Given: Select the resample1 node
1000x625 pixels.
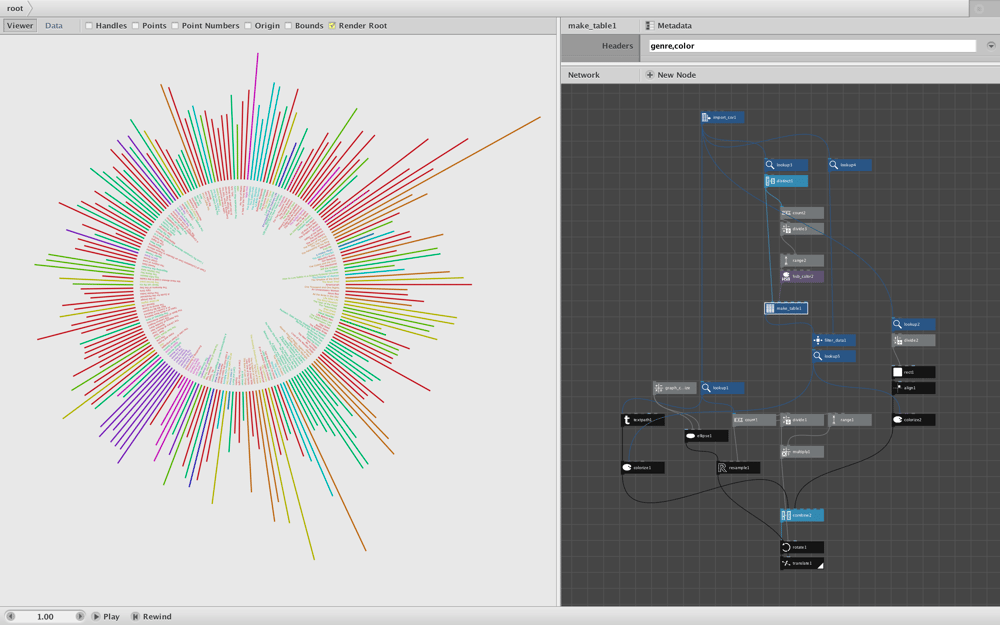Looking at the screenshot, I should pyautogui.click(x=738, y=467).
